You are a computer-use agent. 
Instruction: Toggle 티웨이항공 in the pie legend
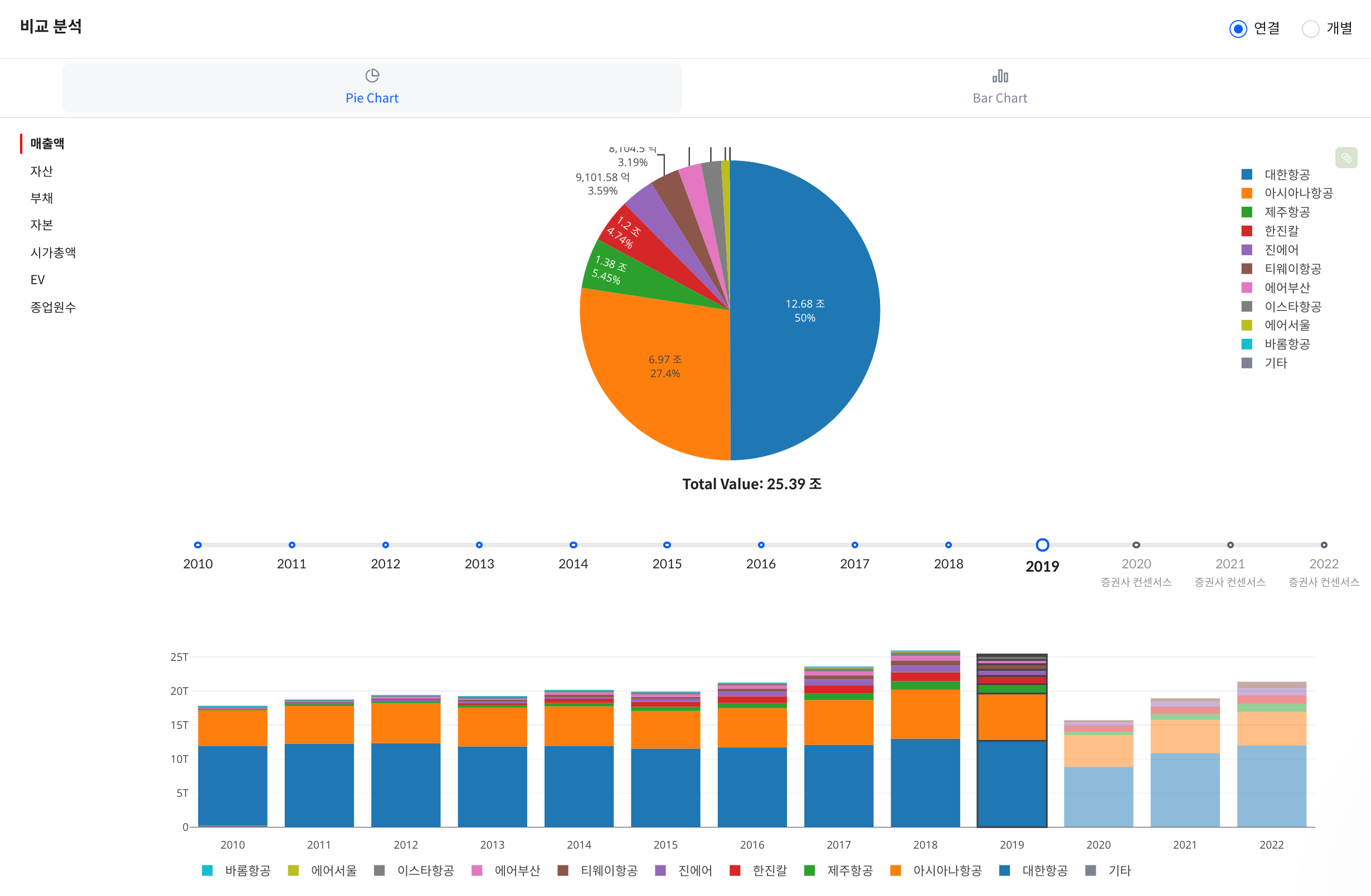(1282, 269)
